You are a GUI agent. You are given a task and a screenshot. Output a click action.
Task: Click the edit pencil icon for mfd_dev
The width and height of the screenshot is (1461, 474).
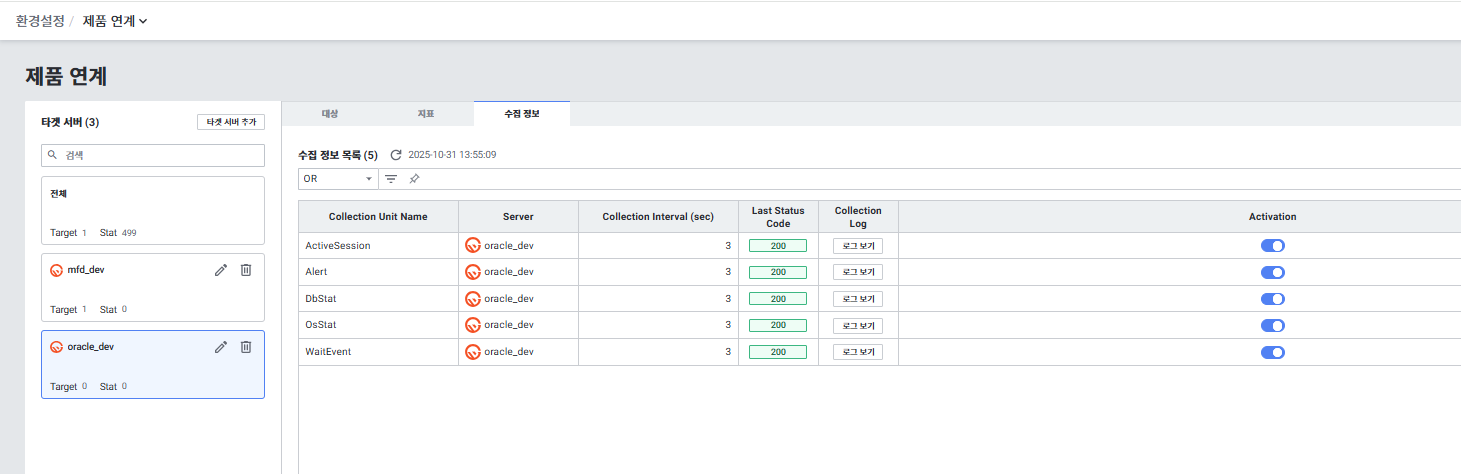click(x=221, y=270)
